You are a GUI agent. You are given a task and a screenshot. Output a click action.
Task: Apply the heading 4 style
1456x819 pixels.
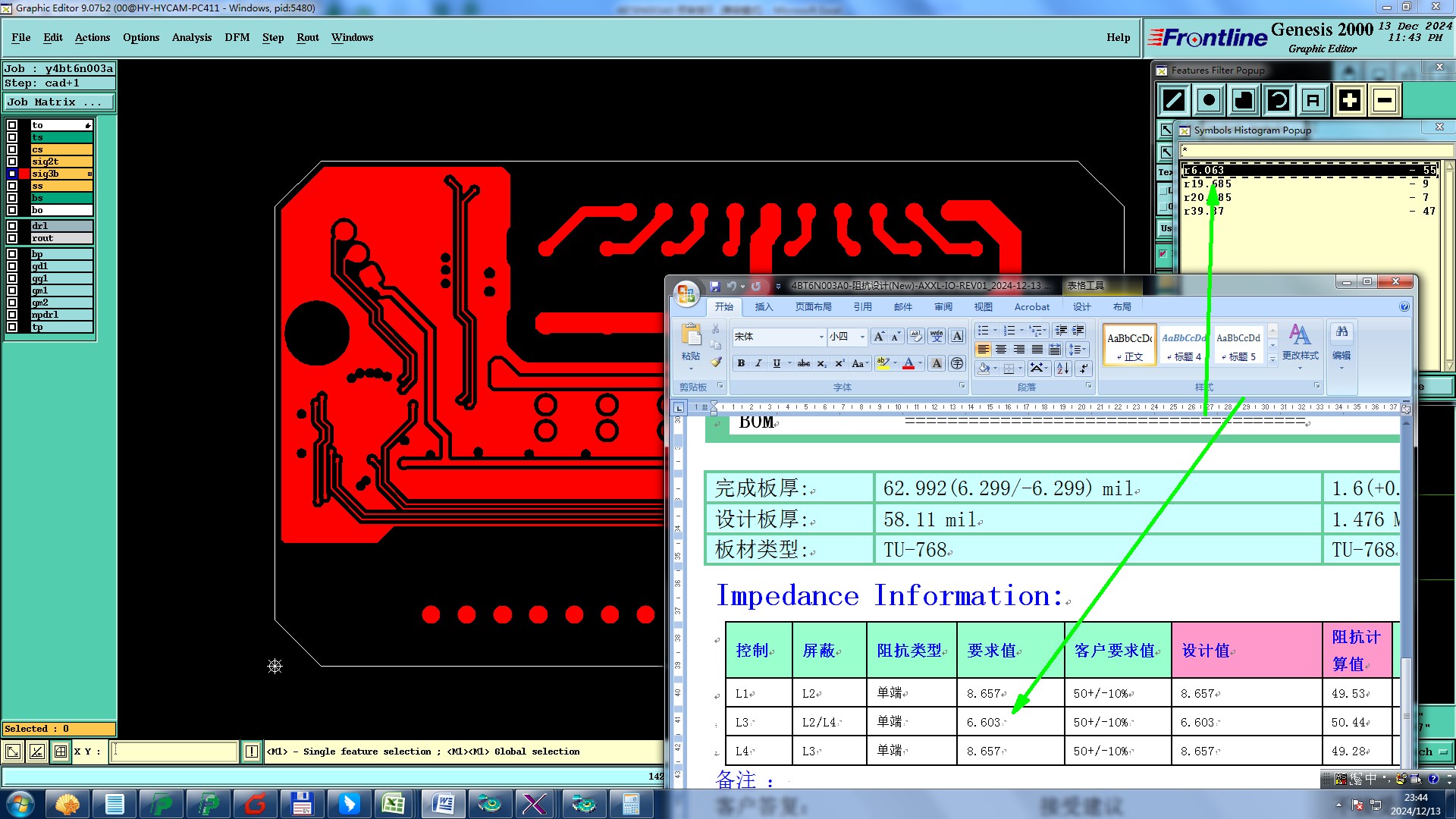point(1184,345)
